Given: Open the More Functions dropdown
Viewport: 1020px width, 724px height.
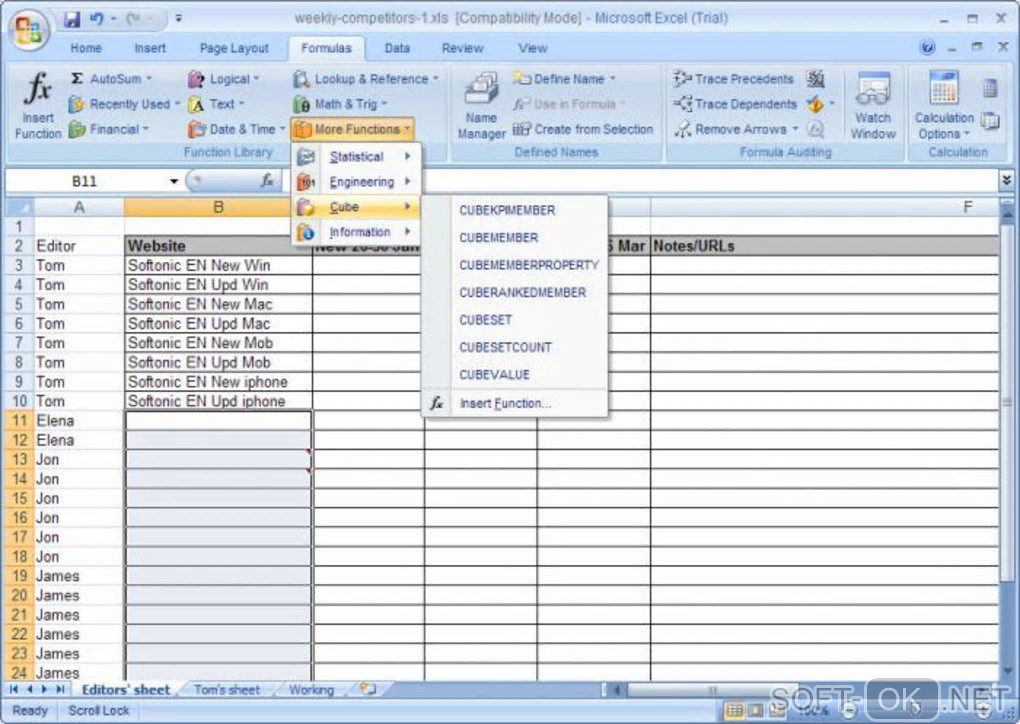Looking at the screenshot, I should tap(352, 129).
